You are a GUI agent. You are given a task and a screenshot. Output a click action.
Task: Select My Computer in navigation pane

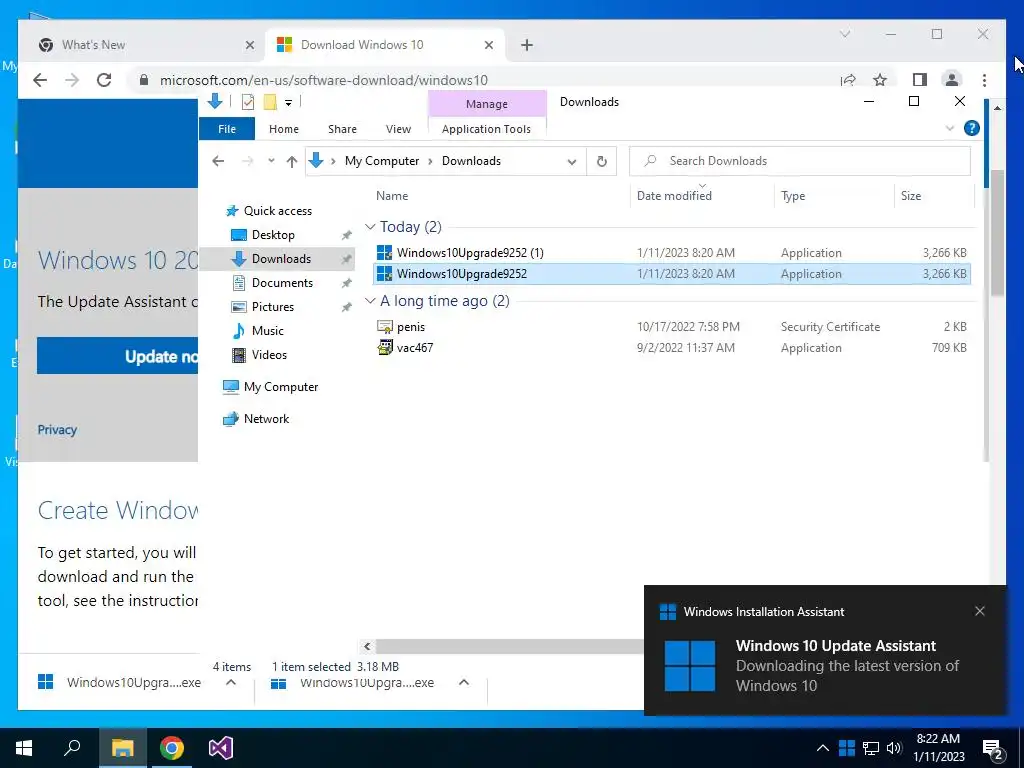(x=281, y=387)
